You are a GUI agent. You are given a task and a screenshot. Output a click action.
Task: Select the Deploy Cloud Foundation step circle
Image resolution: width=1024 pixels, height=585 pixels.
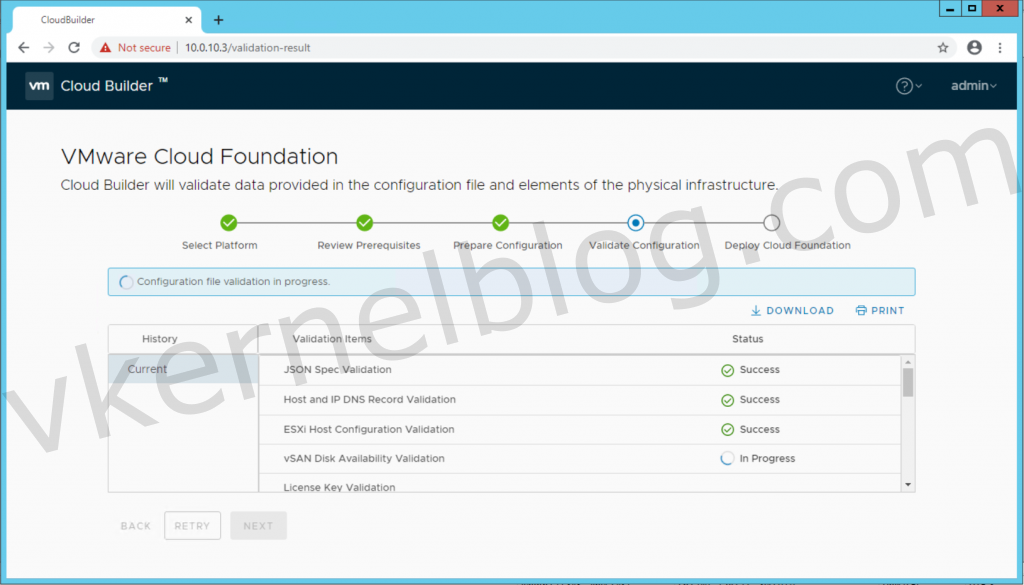tap(772, 223)
